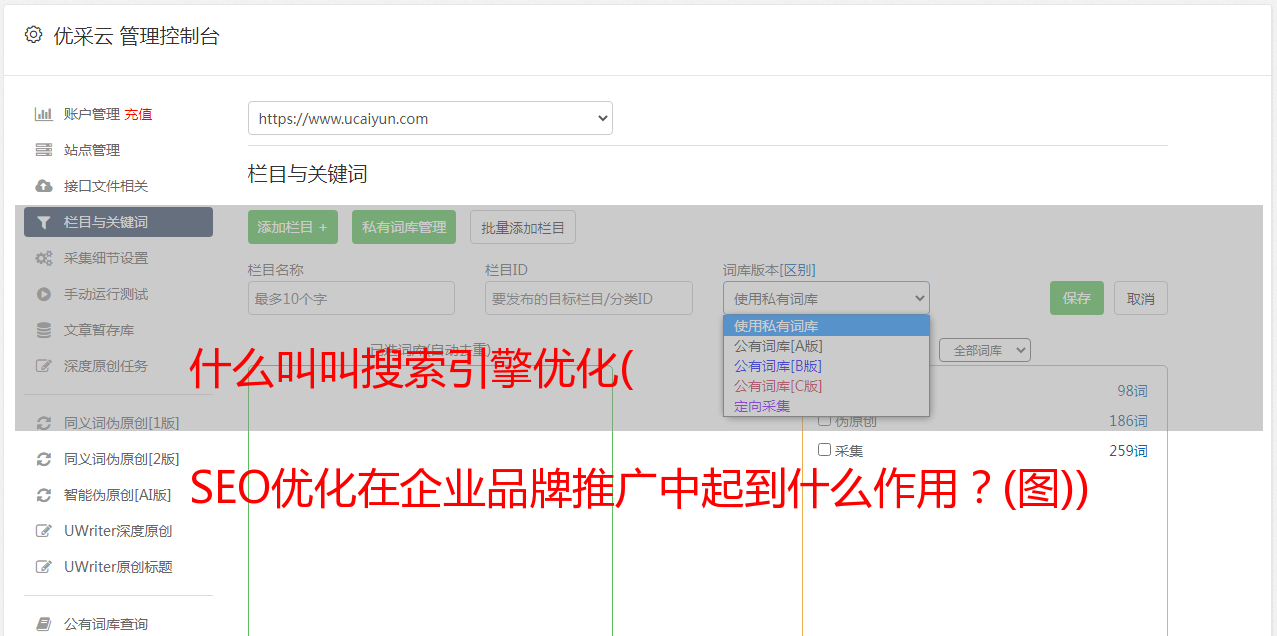Select 定向采集 option in the dropdown list
Screen dimensions: 1277x636
click(762, 406)
